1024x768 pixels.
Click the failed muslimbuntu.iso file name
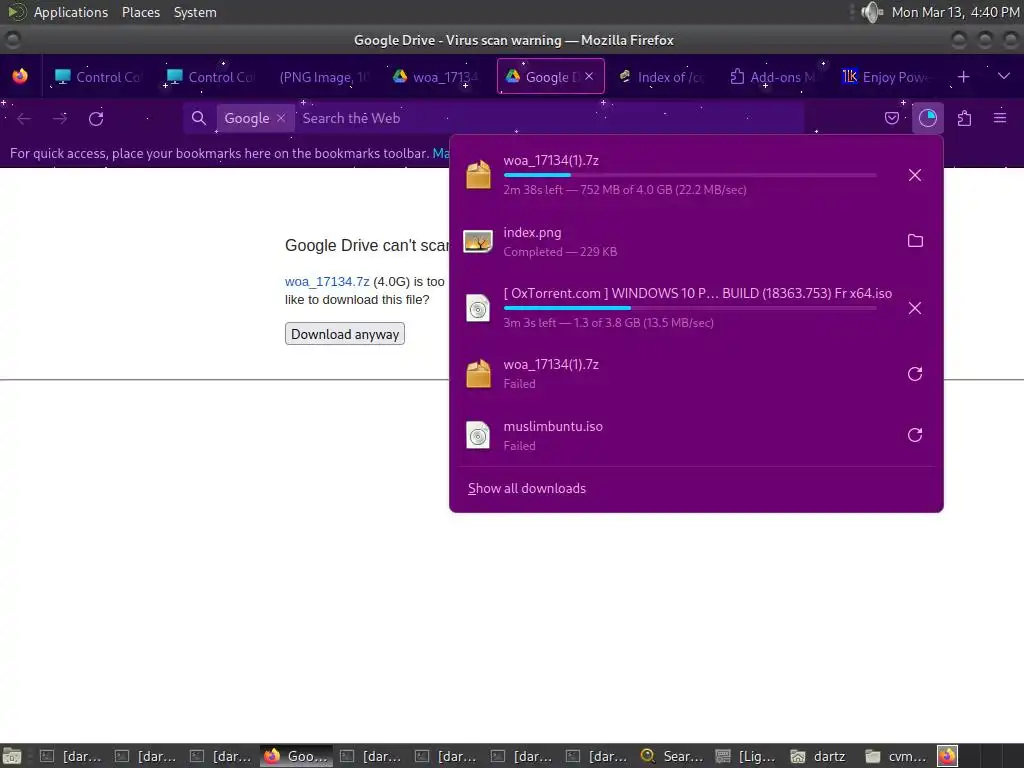tap(553, 426)
